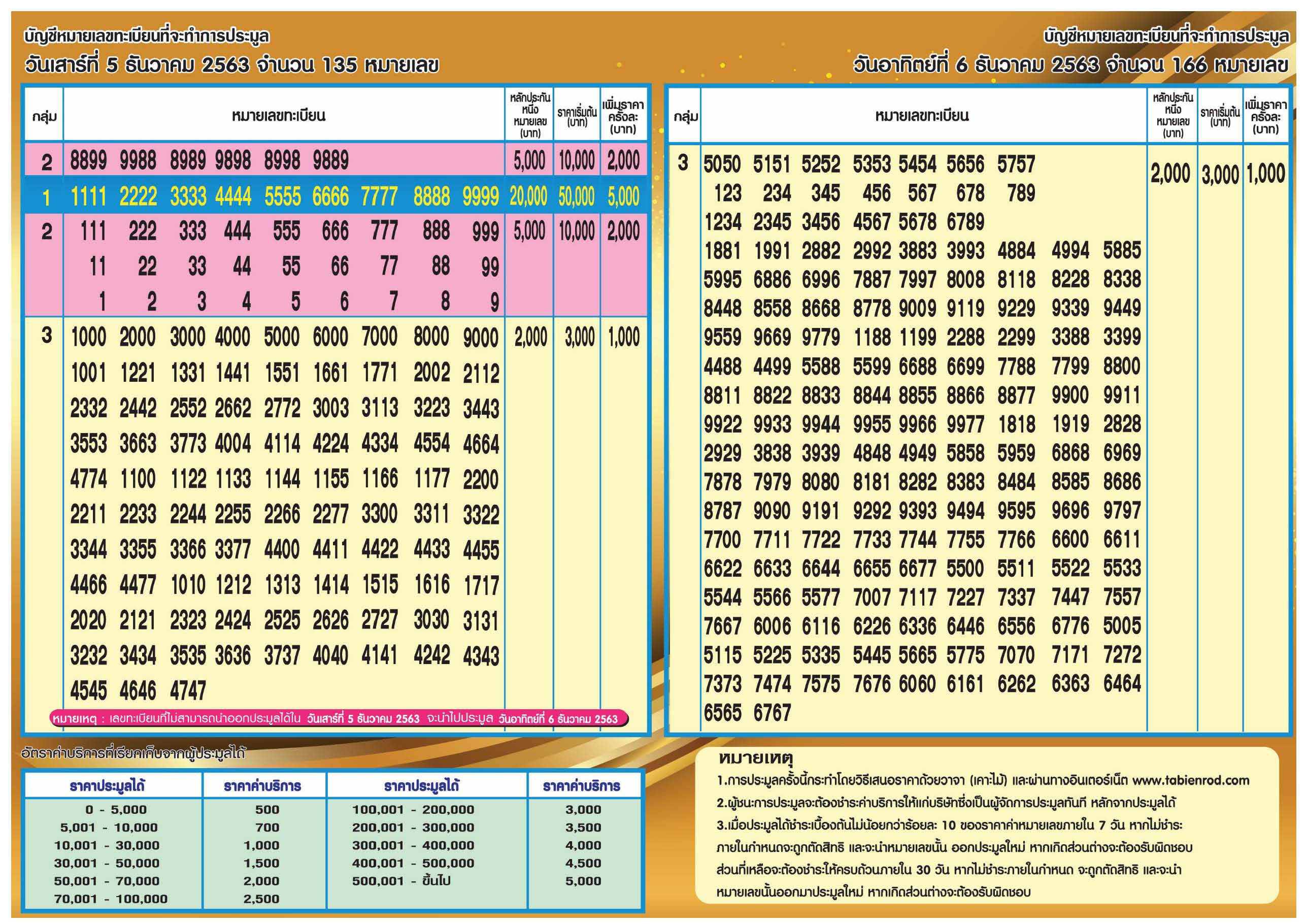Select plate number 8899 in pink row

click(88, 160)
